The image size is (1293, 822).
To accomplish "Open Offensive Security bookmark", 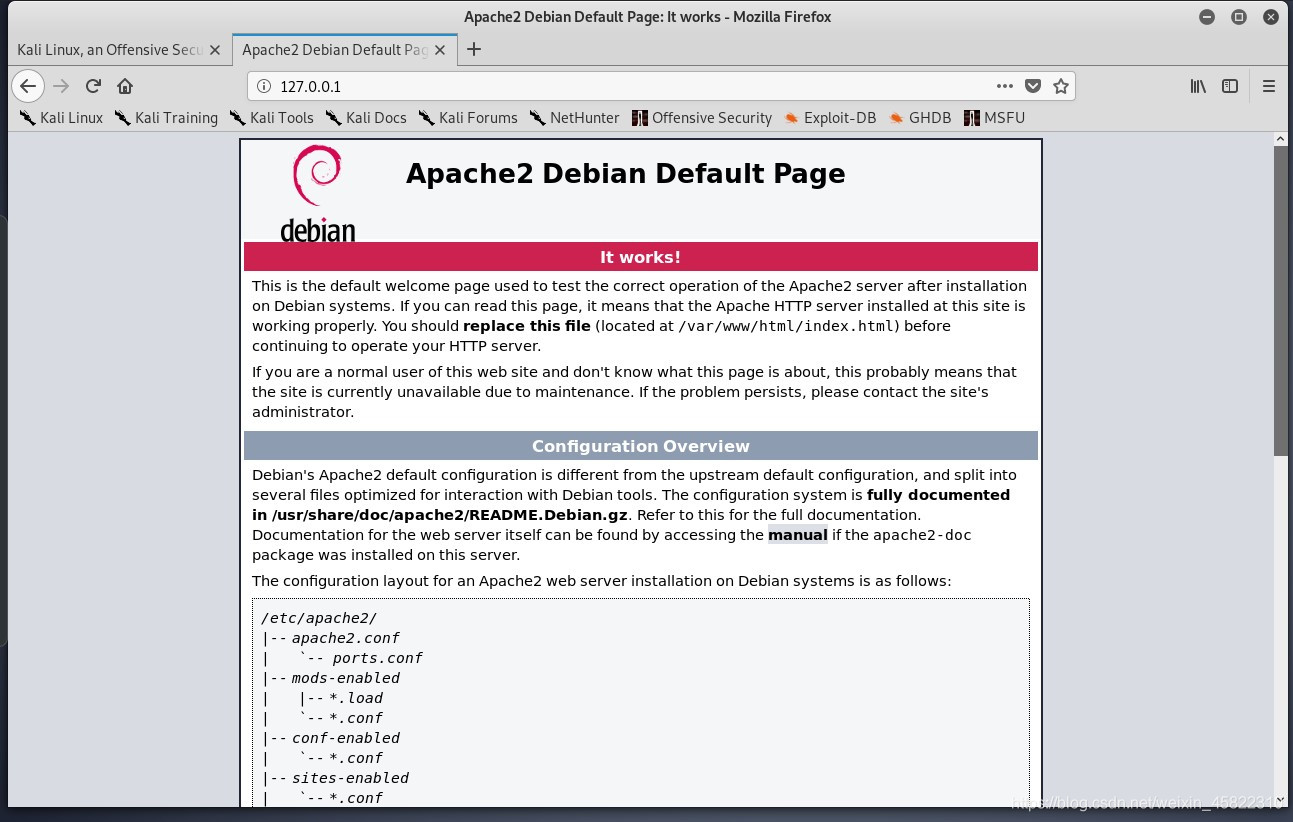I will (702, 118).
